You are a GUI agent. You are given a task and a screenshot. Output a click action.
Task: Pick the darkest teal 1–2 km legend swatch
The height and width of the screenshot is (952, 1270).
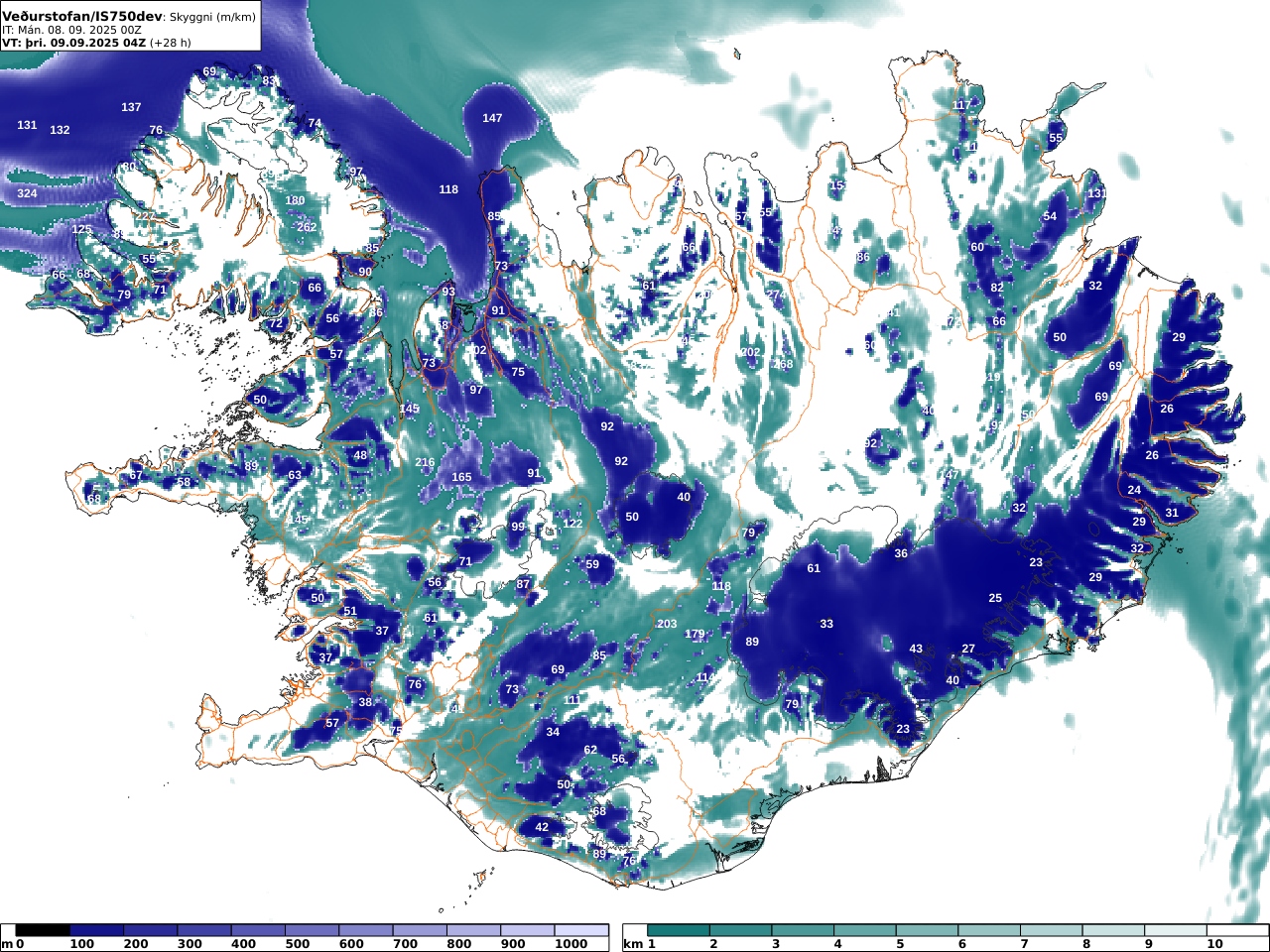tap(679, 930)
